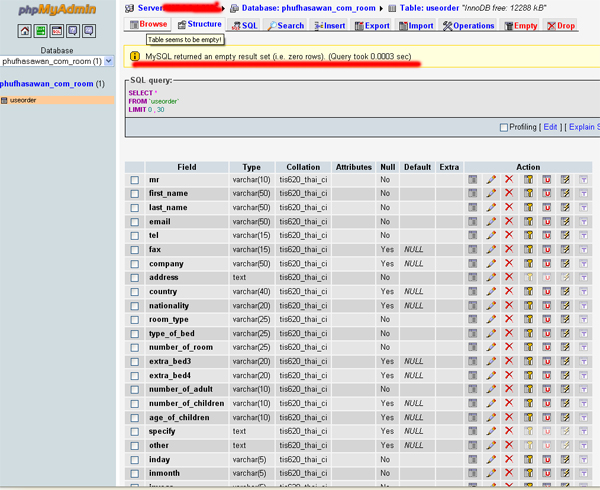
Task: Set primary key icon on number_of_adult row
Action: pos(528,389)
